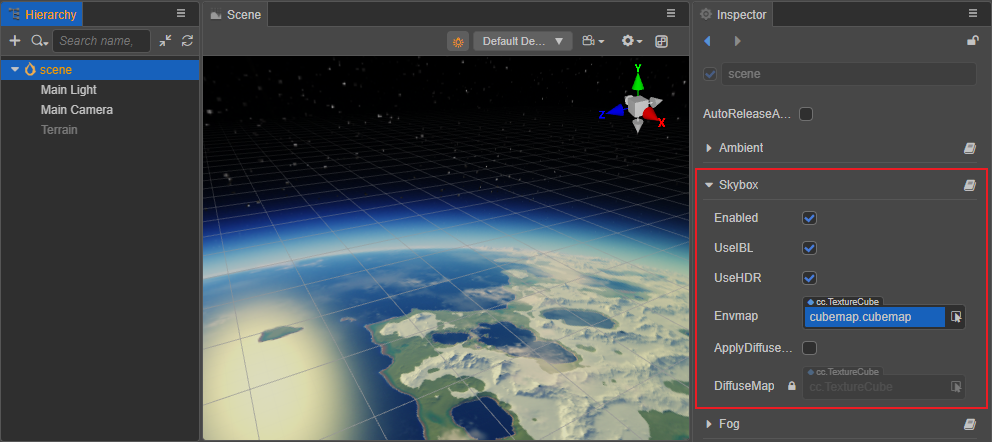
Task: Uncheck the UseIBL checkbox
Action: pyautogui.click(x=809, y=248)
